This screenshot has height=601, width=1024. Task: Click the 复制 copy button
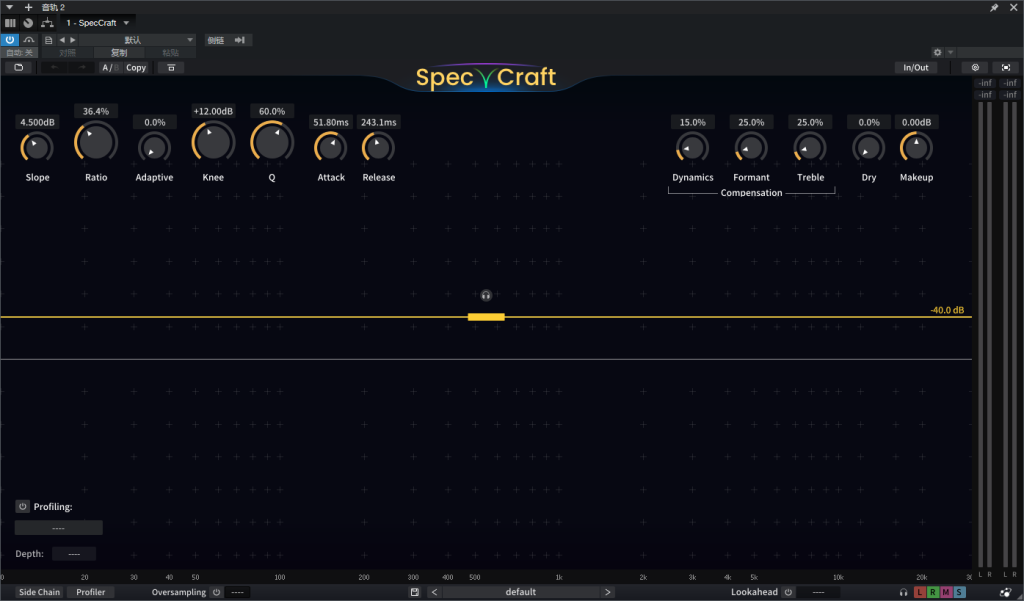point(119,52)
